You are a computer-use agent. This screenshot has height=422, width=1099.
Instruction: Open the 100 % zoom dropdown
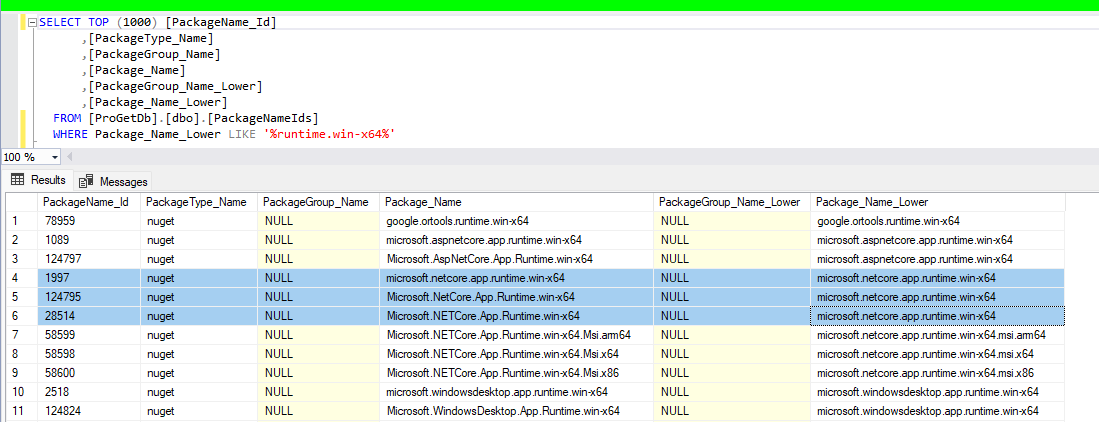coord(54,158)
